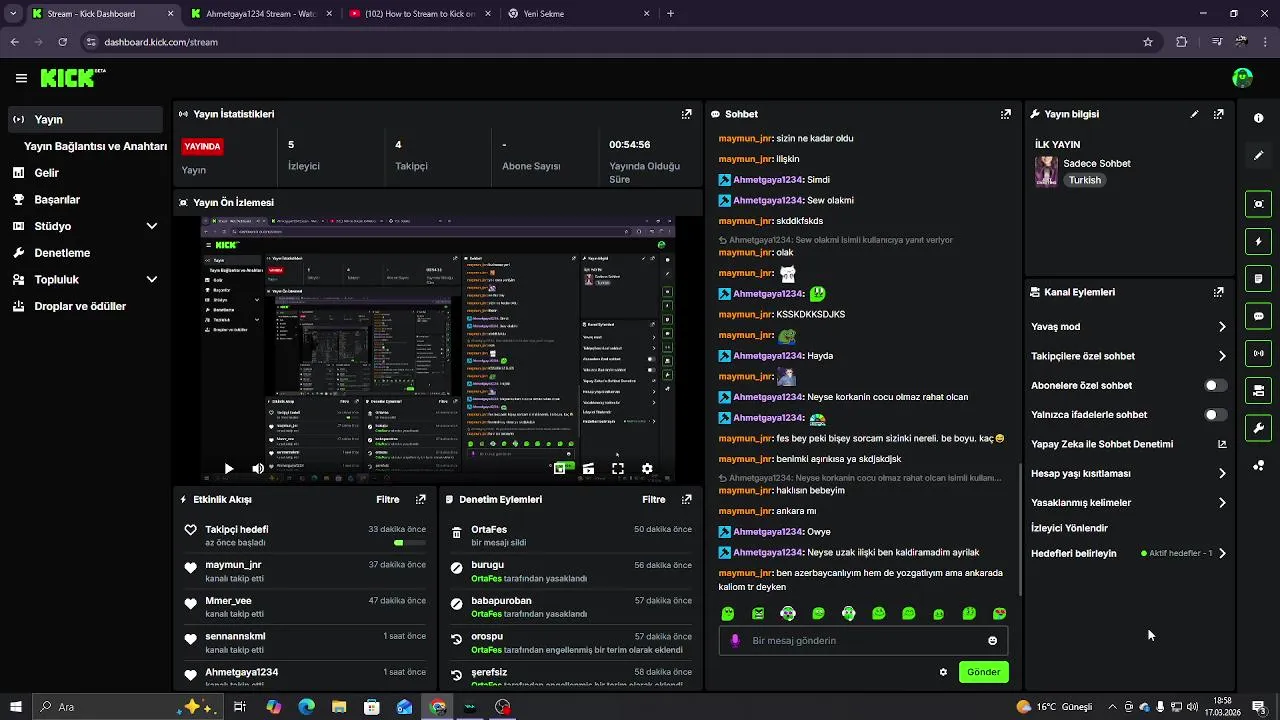Click the purple microphone icon in chat input
1280x720 pixels.
735,641
